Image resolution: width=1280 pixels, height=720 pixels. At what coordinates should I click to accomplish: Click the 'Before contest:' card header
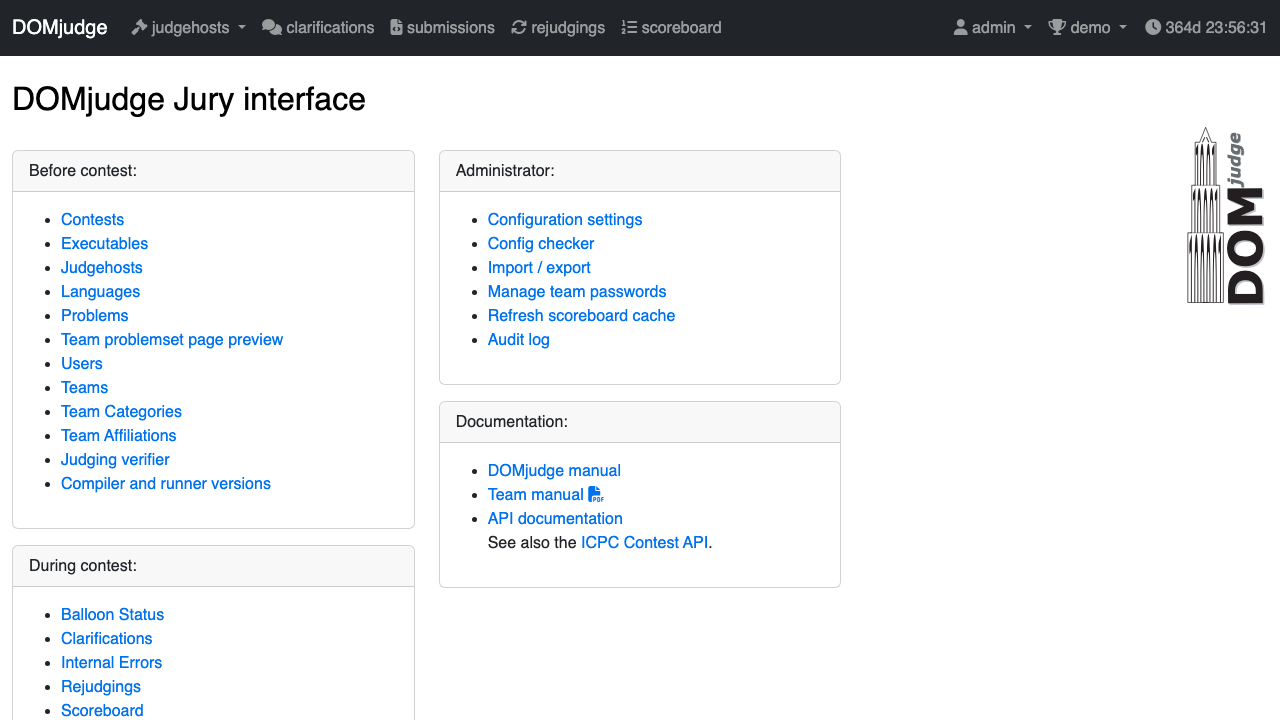(x=213, y=171)
